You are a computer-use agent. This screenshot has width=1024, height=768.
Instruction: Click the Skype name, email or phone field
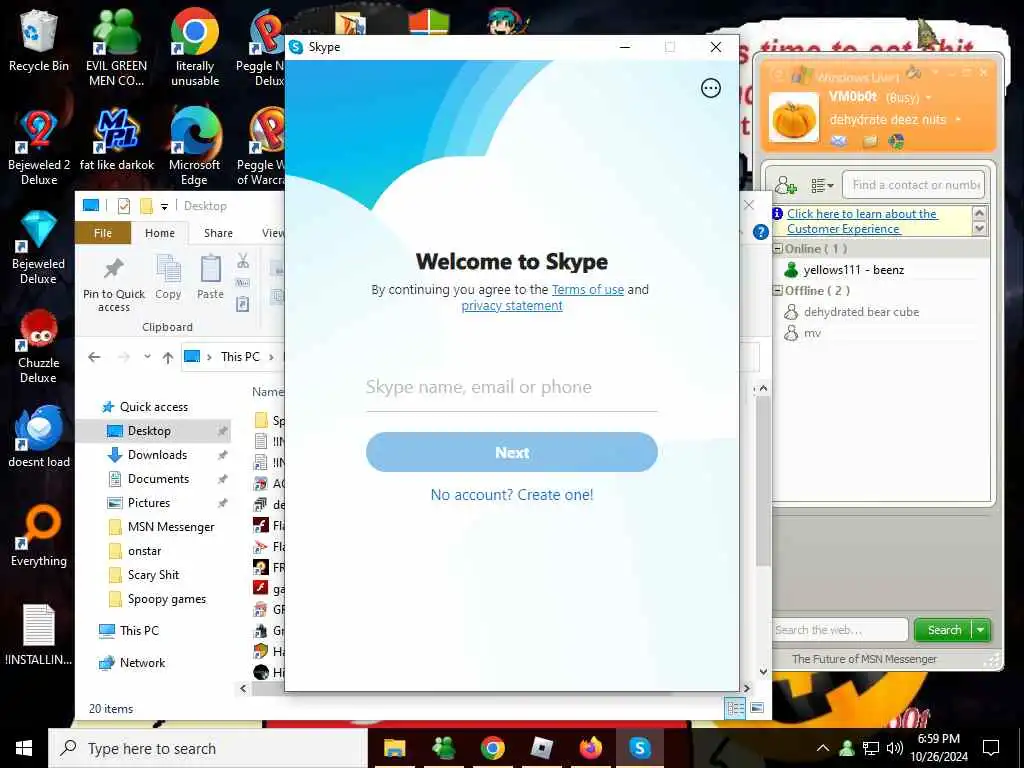(x=511, y=388)
